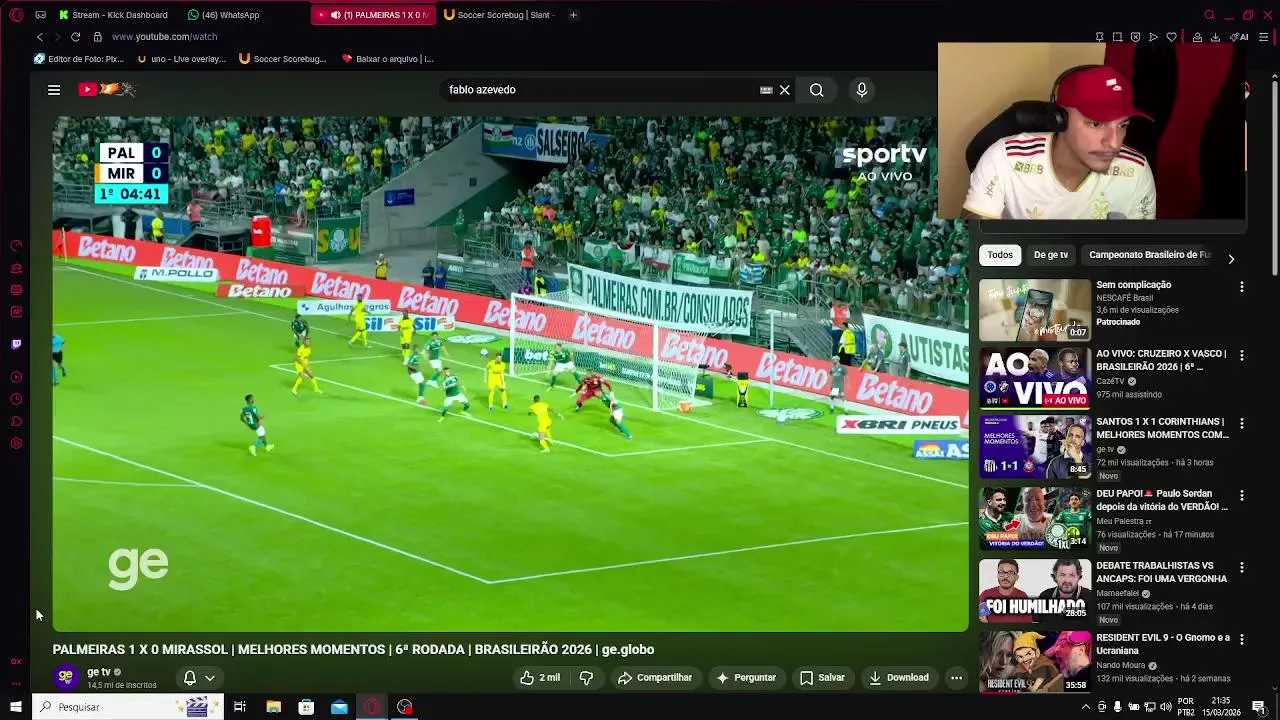Click the pin icon in browser toolbar
This screenshot has width=1280, height=720.
tap(1099, 37)
